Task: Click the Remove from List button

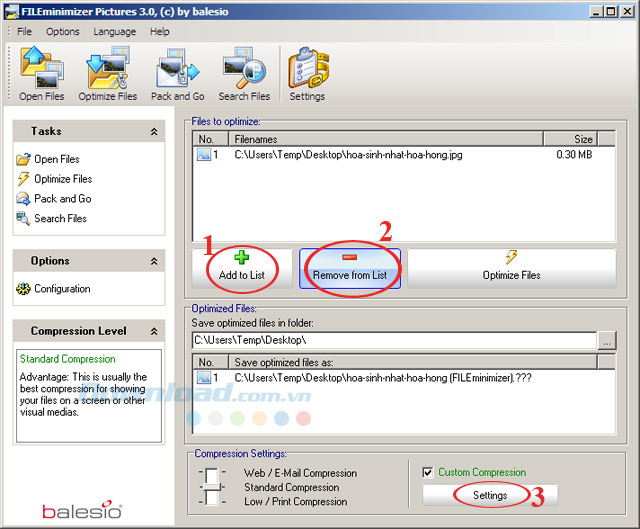Action: [350, 269]
